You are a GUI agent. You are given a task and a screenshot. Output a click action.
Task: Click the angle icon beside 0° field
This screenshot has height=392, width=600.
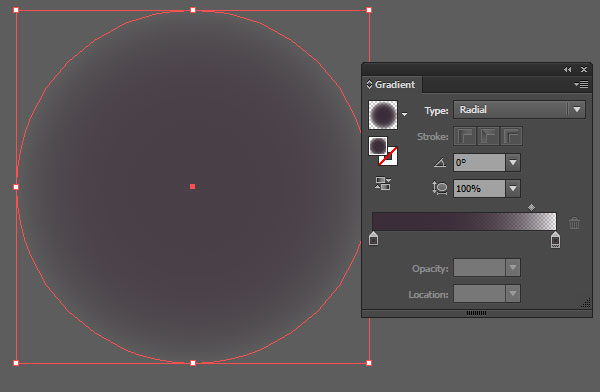[x=440, y=163]
